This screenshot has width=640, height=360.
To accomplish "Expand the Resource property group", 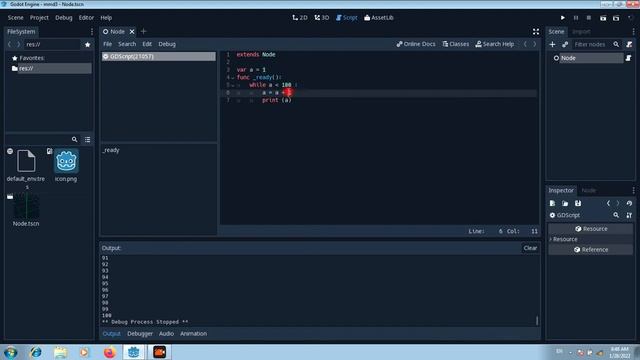I will click(563, 239).
